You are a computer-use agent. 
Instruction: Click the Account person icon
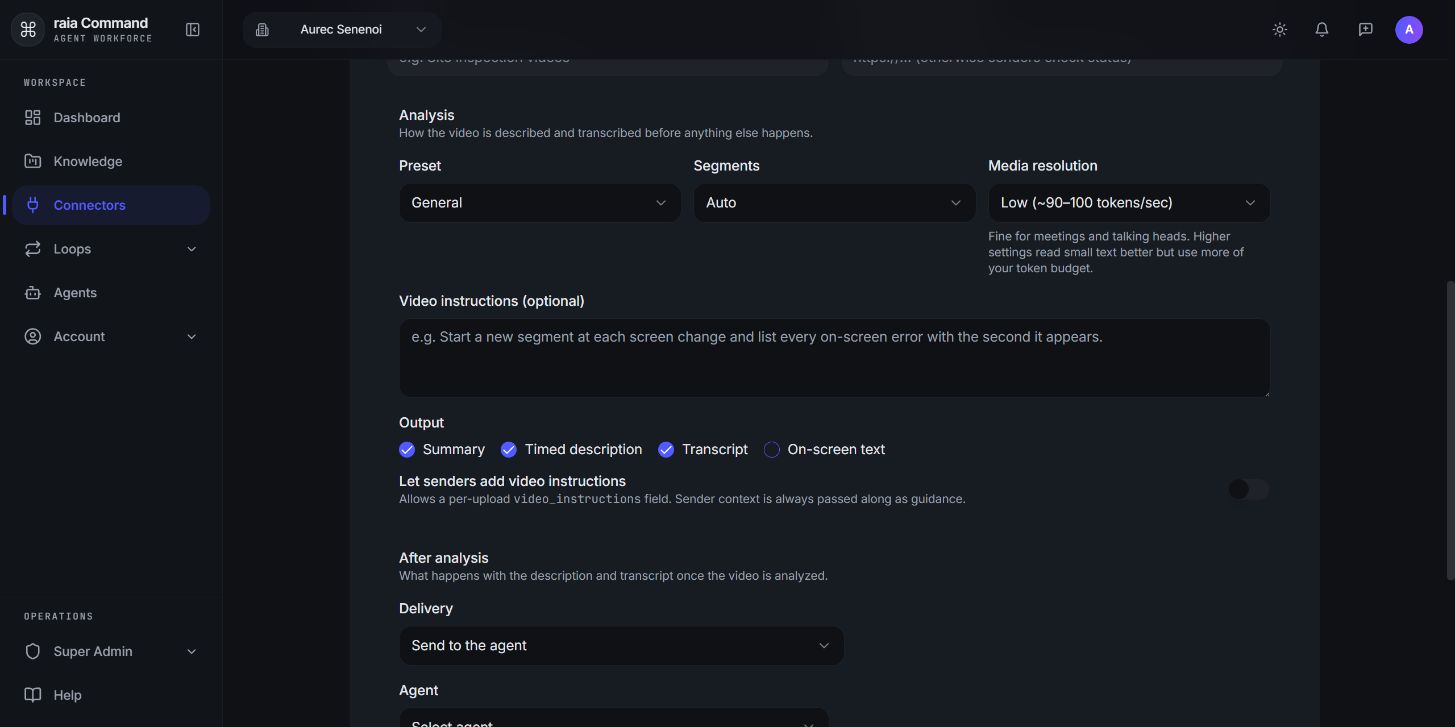click(x=33, y=337)
